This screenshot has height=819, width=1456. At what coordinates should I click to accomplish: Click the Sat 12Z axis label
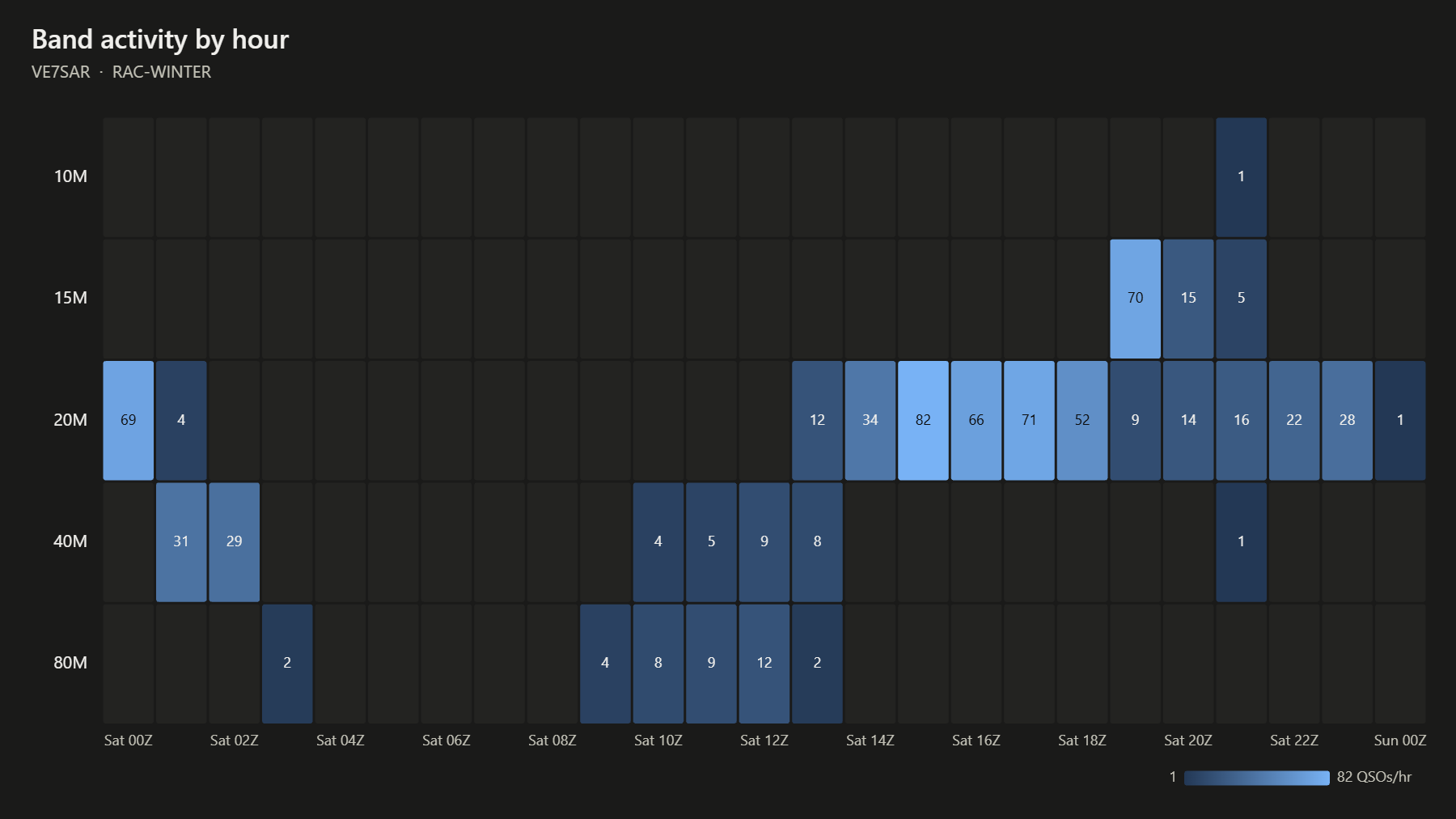764,740
